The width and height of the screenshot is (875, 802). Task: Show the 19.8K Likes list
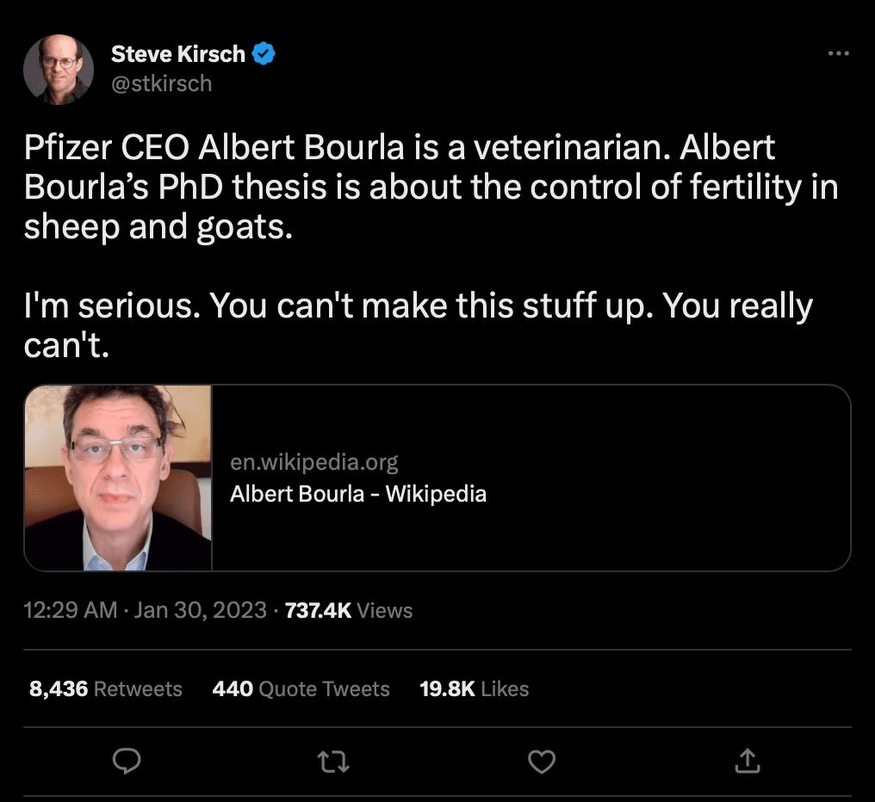474,689
